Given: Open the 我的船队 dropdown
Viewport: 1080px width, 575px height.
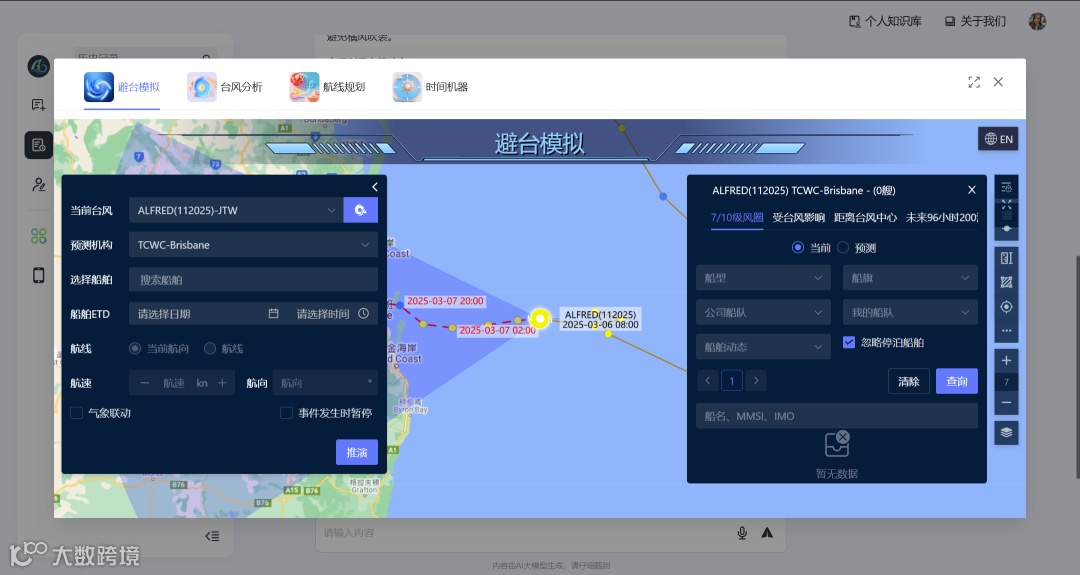Looking at the screenshot, I should [x=910, y=312].
